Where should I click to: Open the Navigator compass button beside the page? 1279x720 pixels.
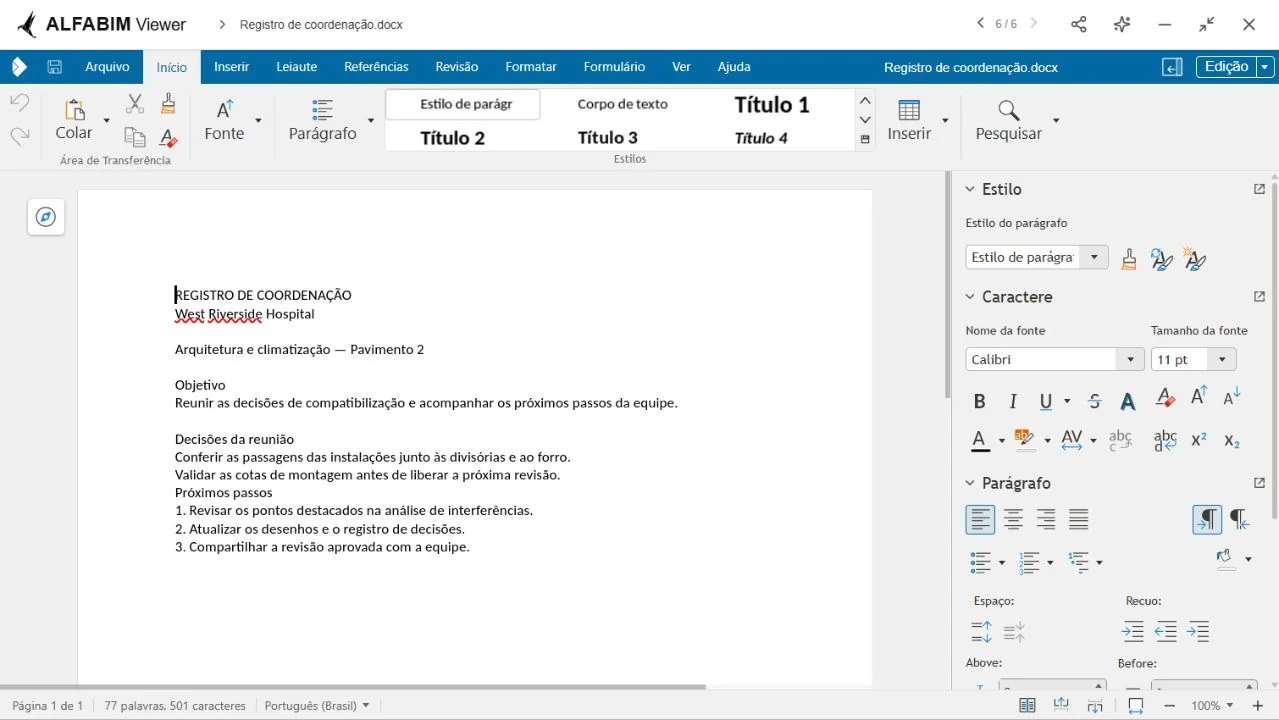pos(46,217)
